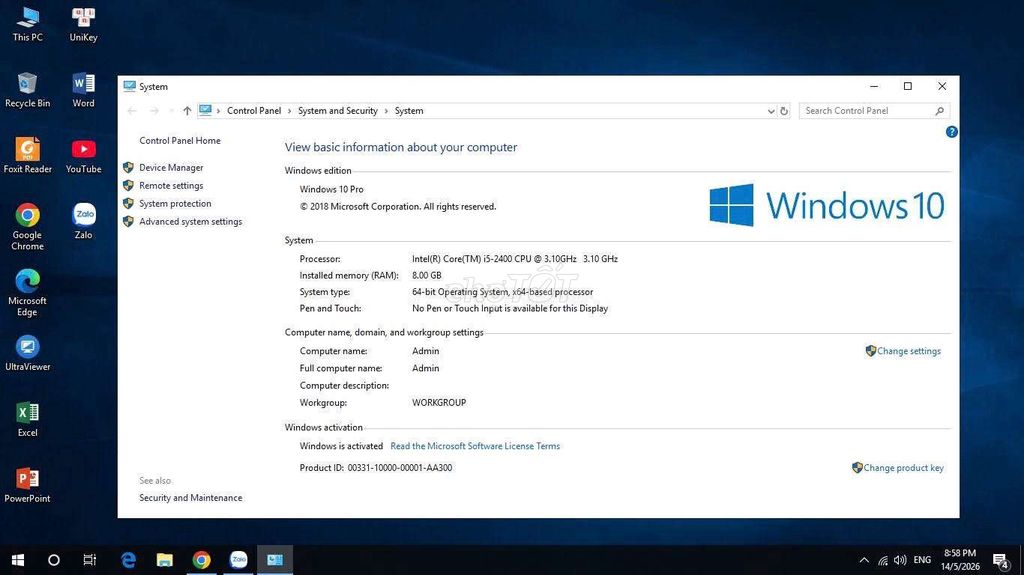Open the Windows Start menu
This screenshot has width=1024, height=575.
click(18, 560)
